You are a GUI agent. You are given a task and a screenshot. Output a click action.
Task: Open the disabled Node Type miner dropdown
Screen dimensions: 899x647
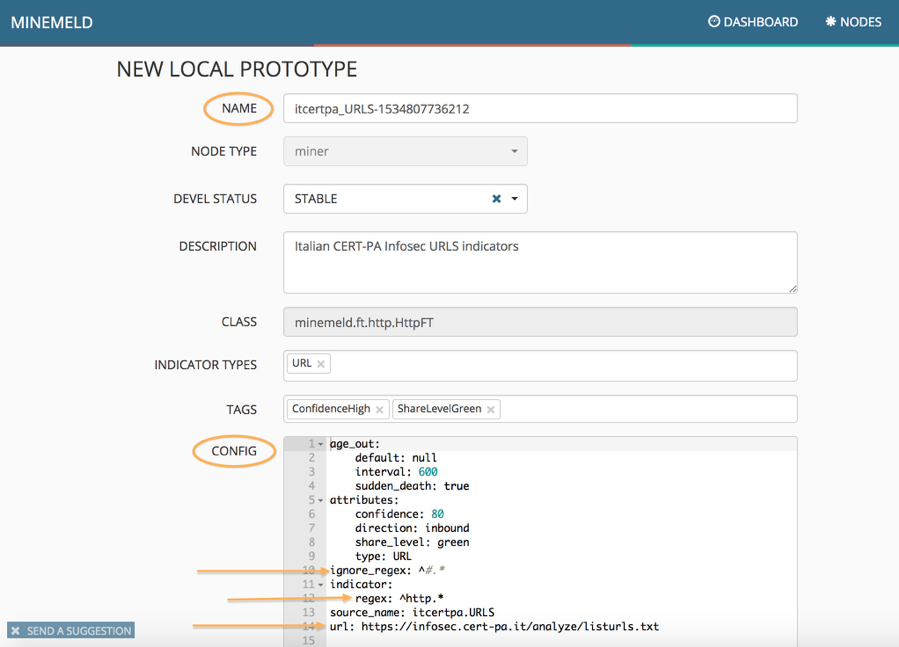(x=405, y=152)
